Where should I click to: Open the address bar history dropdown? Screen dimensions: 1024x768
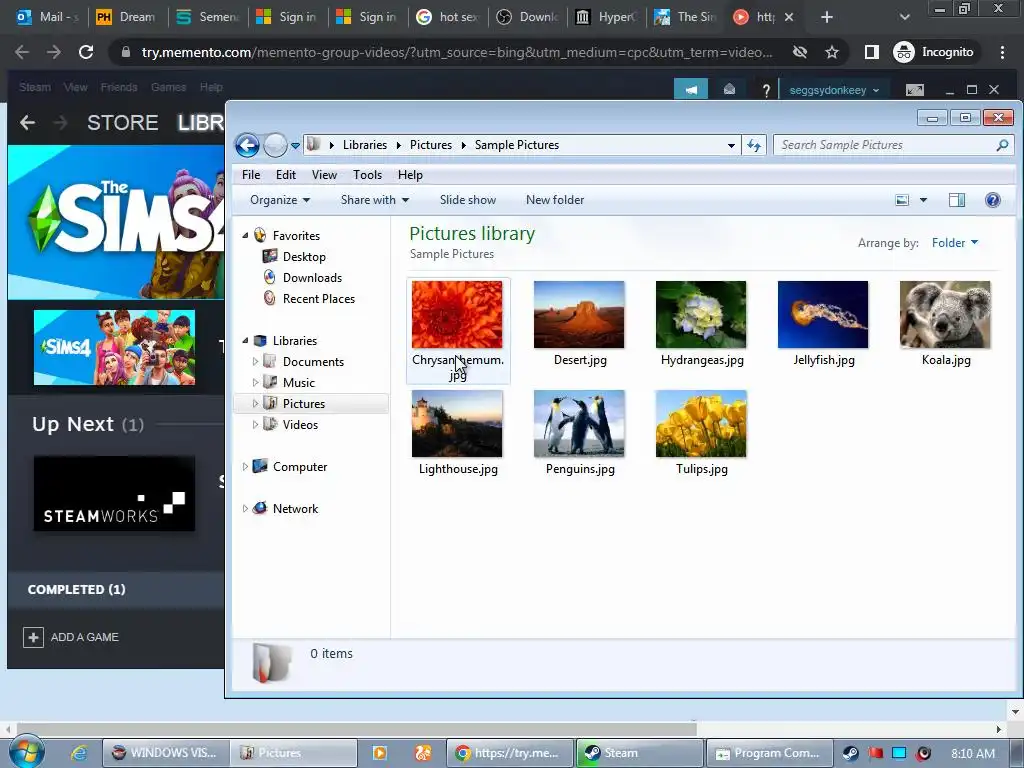(731, 146)
